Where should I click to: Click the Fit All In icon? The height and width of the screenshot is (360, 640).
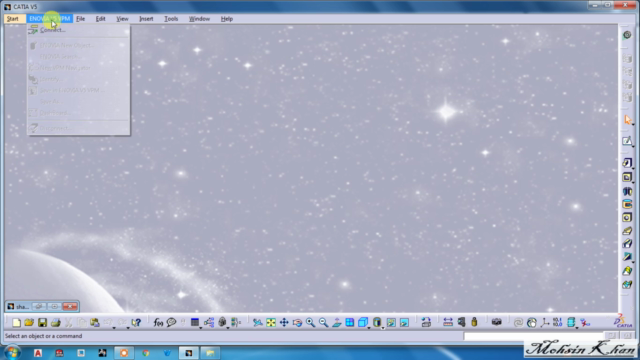(271, 322)
